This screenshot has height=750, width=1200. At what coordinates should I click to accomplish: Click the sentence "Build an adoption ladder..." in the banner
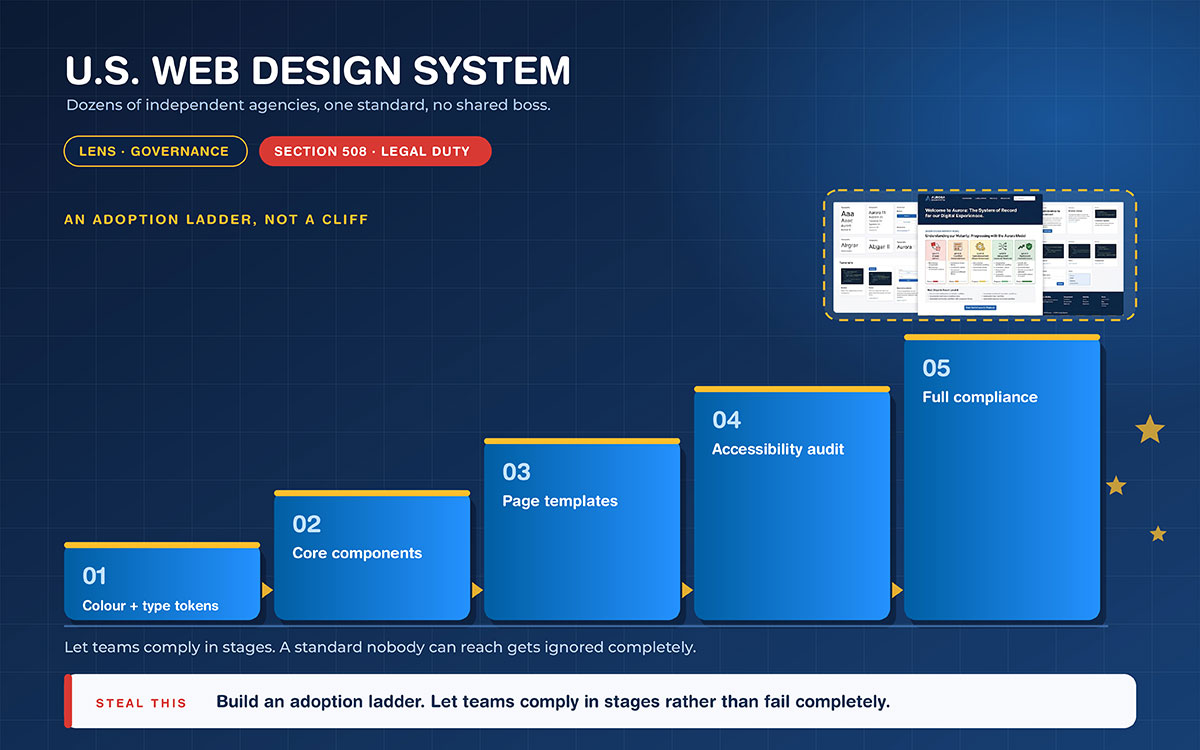553,702
